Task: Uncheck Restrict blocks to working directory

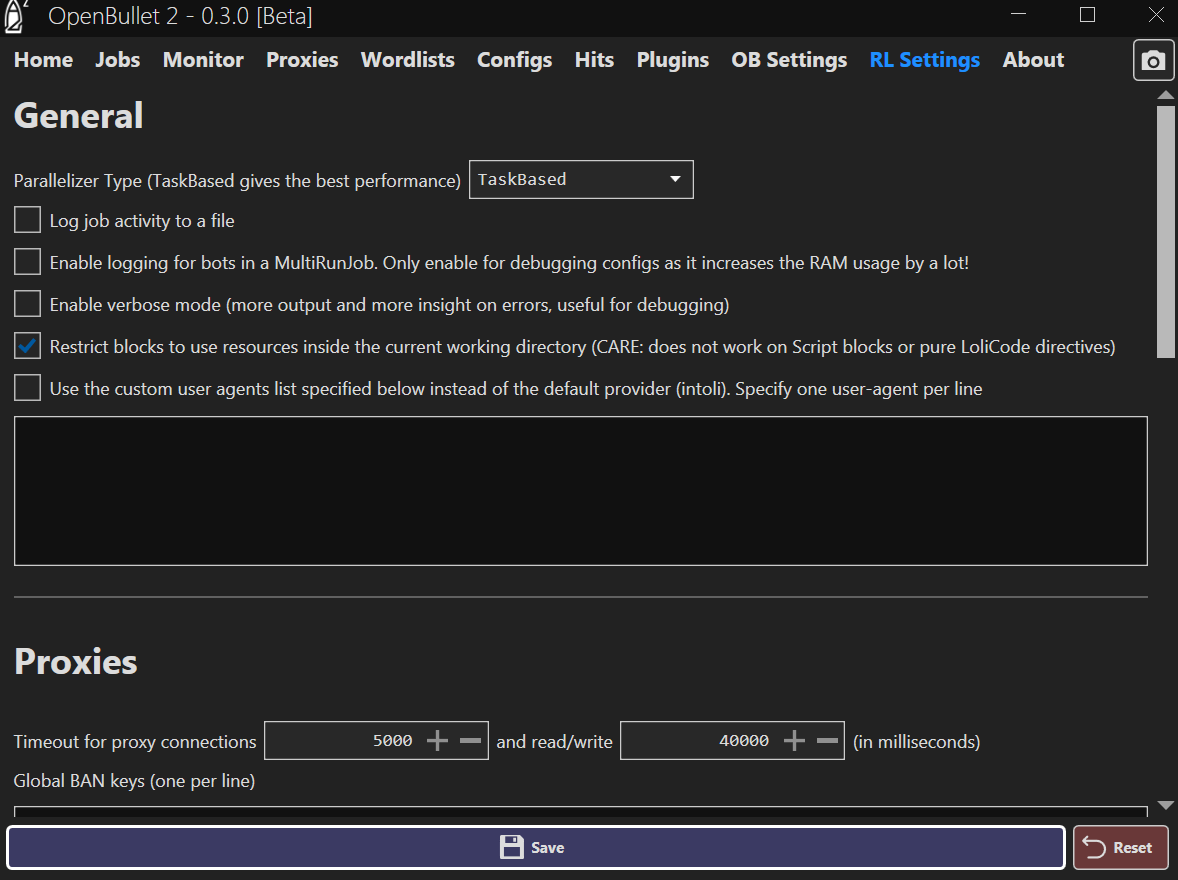Action: pyautogui.click(x=28, y=346)
